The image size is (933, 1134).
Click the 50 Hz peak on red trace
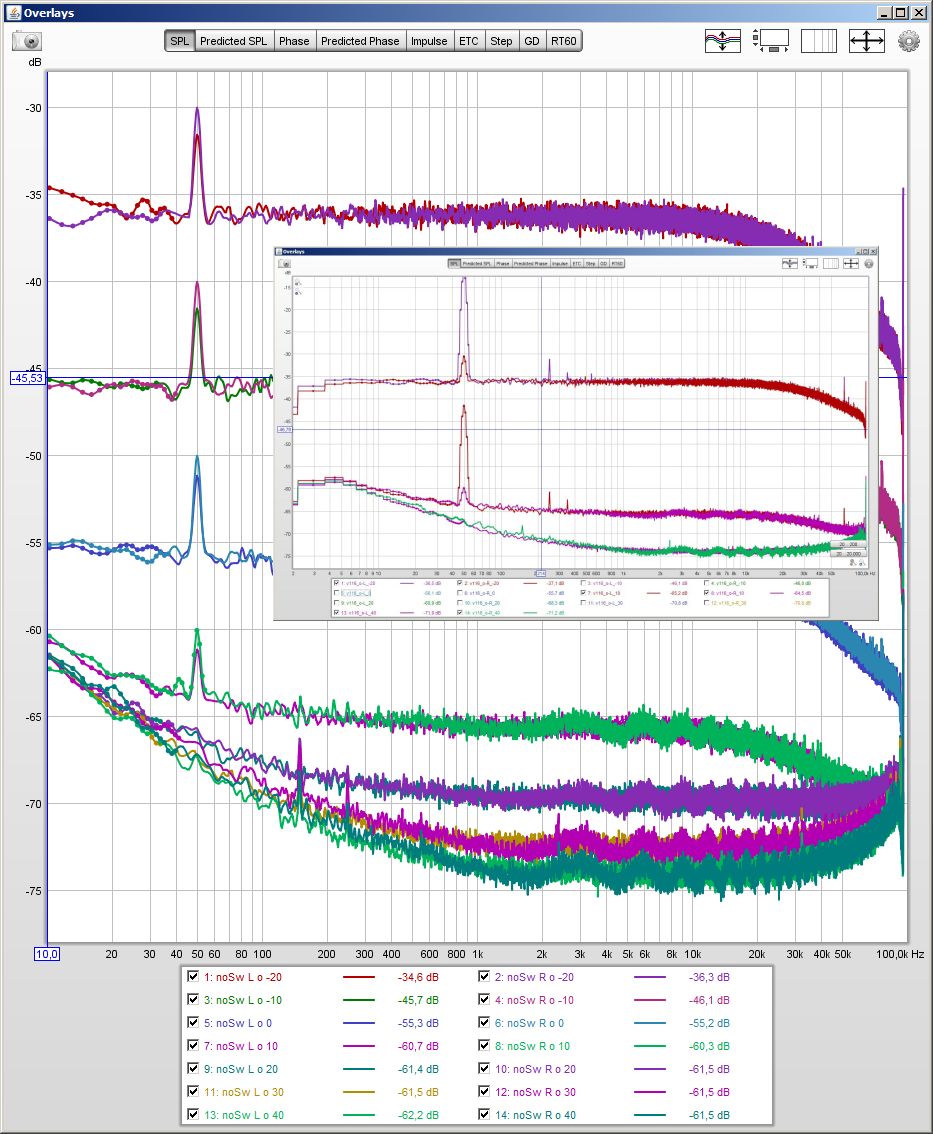click(x=197, y=136)
